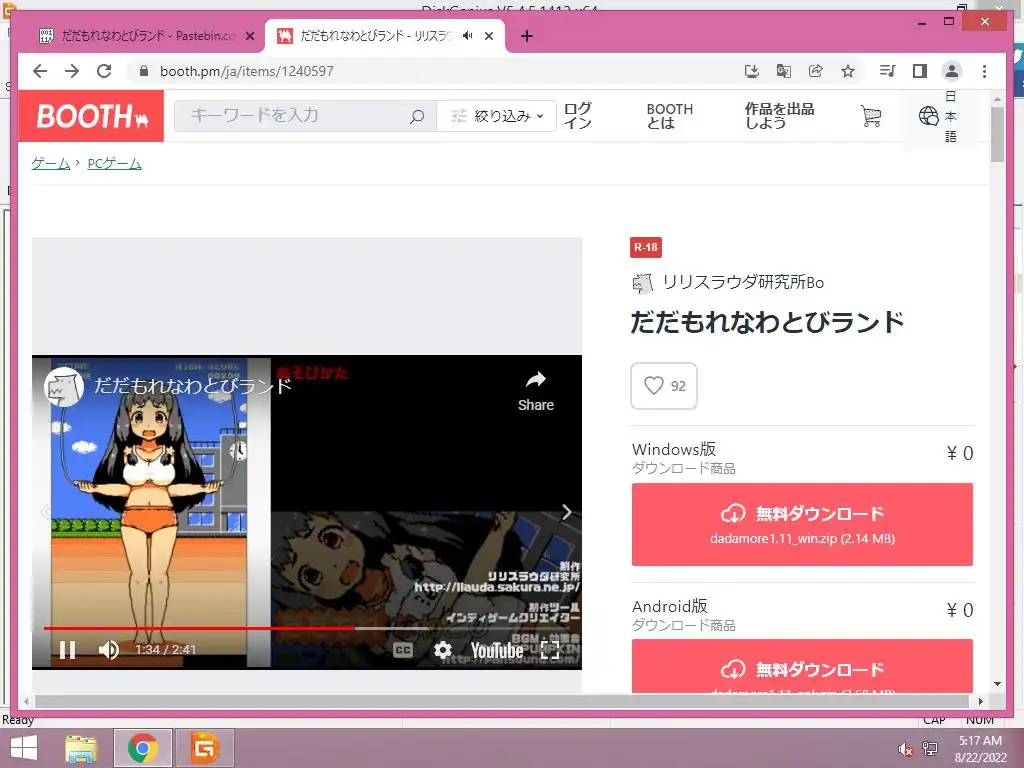Download the Android版 free file
The image size is (1024, 768).
pos(802,666)
